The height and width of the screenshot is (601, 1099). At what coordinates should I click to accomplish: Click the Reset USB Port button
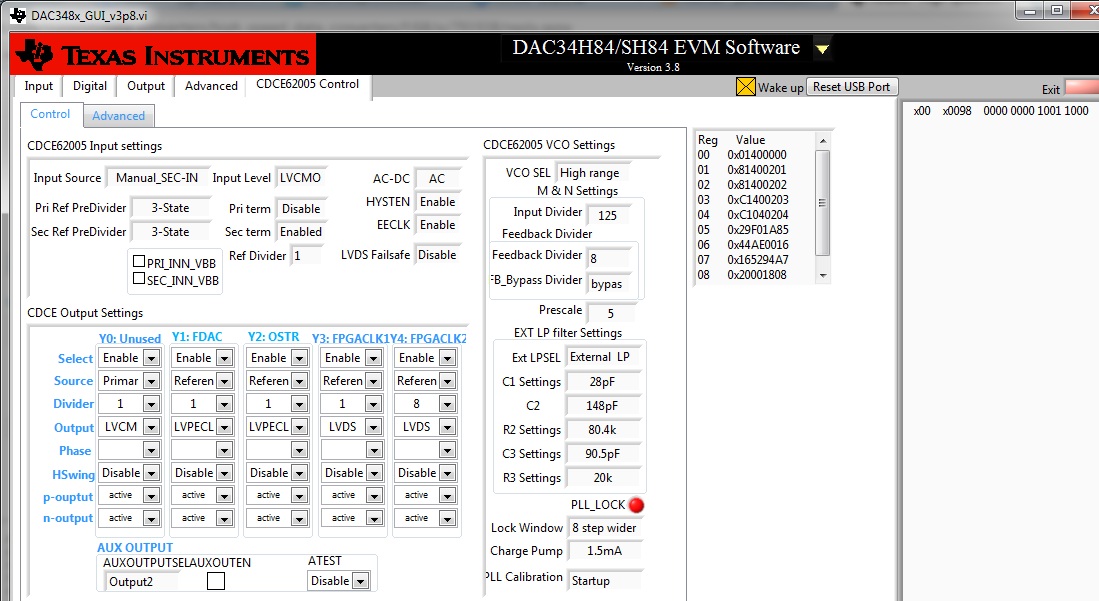click(852, 87)
